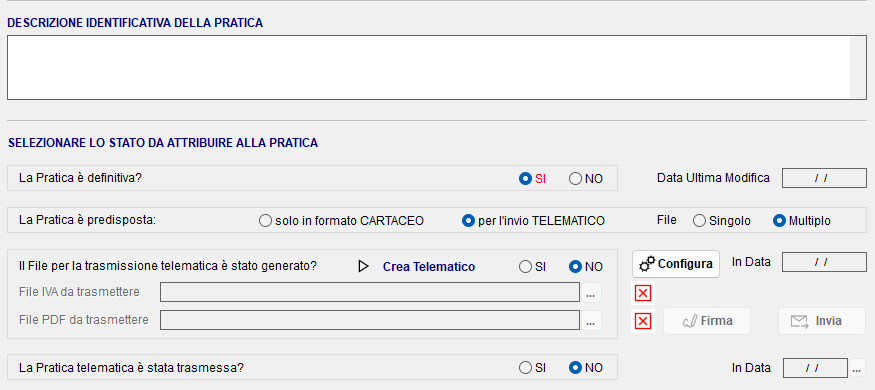Click the Descrizione identificativa text area

tap(437, 68)
